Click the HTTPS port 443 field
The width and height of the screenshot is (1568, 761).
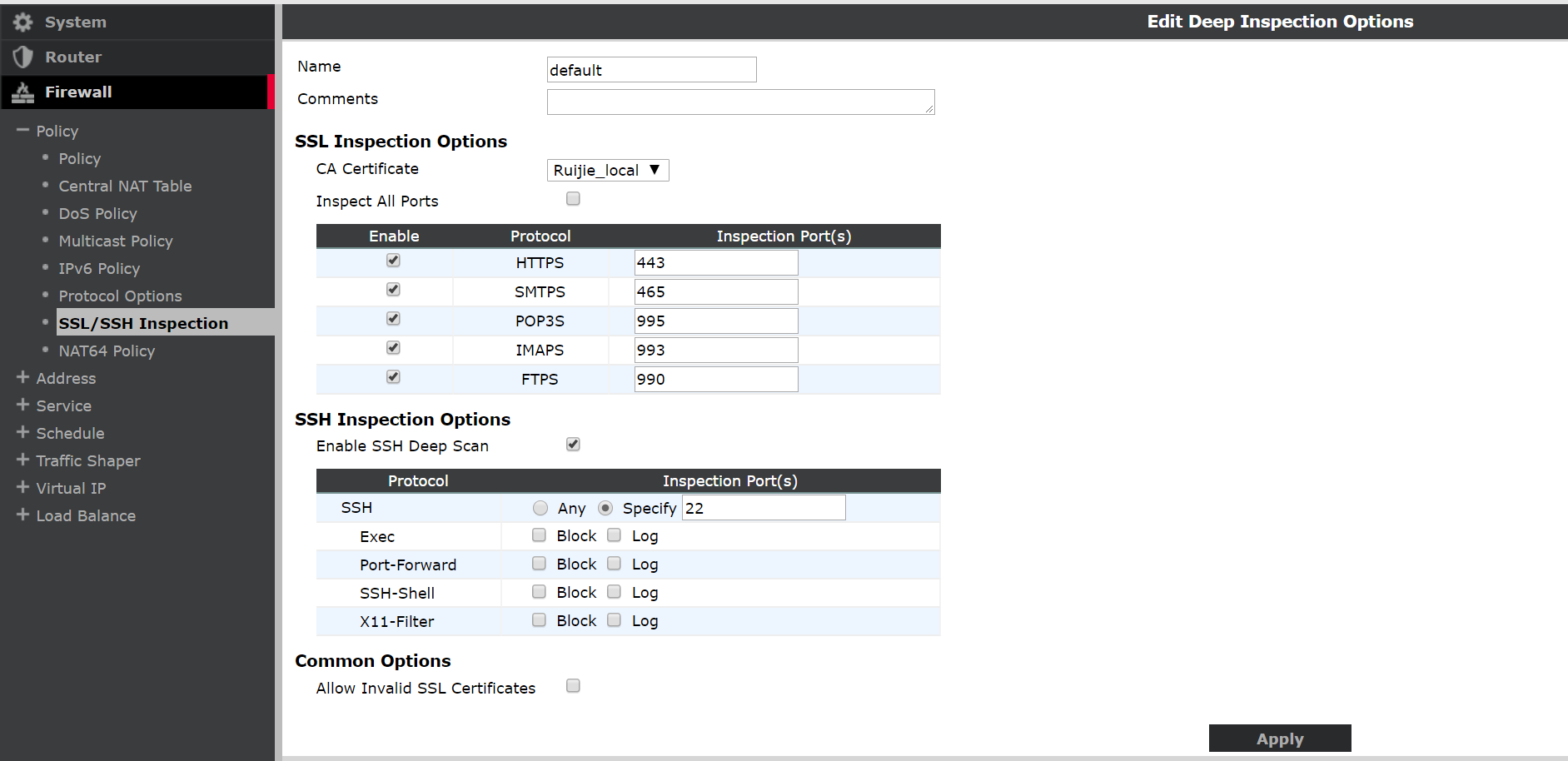[x=716, y=262]
